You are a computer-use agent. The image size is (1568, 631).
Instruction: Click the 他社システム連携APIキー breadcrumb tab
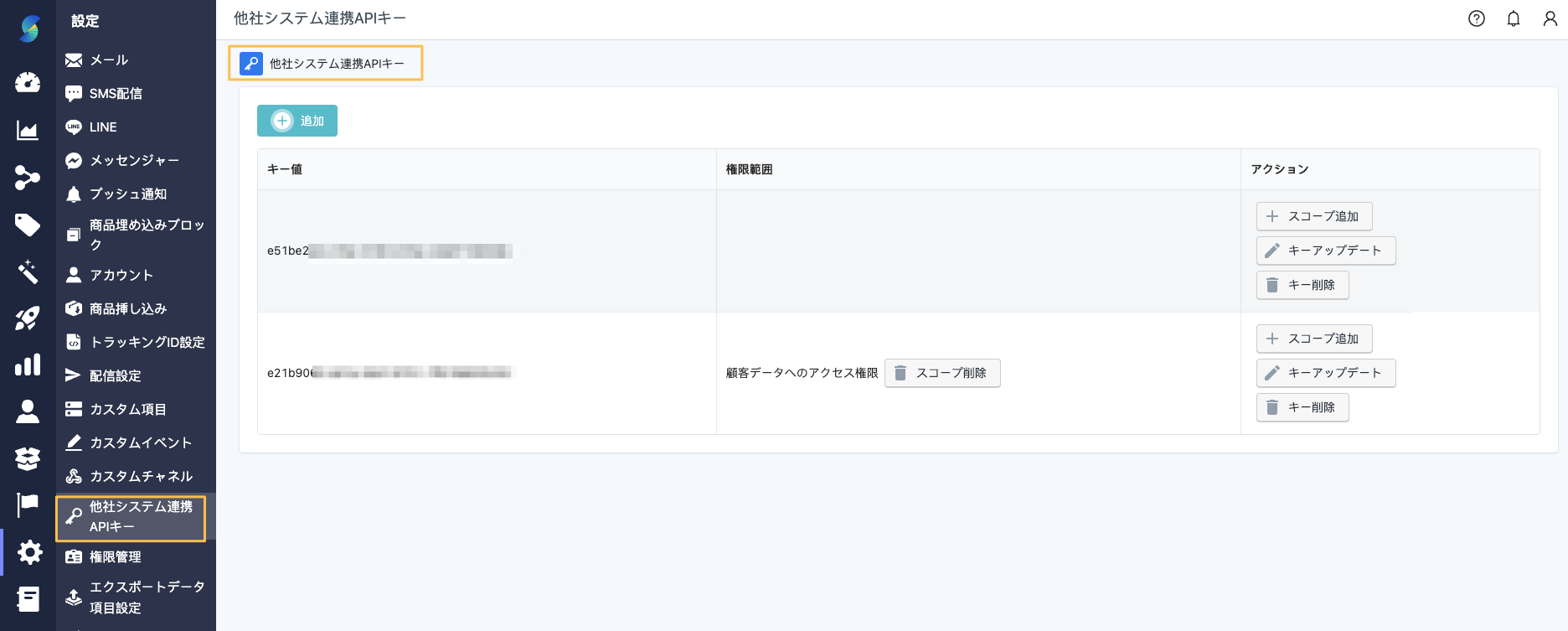326,64
